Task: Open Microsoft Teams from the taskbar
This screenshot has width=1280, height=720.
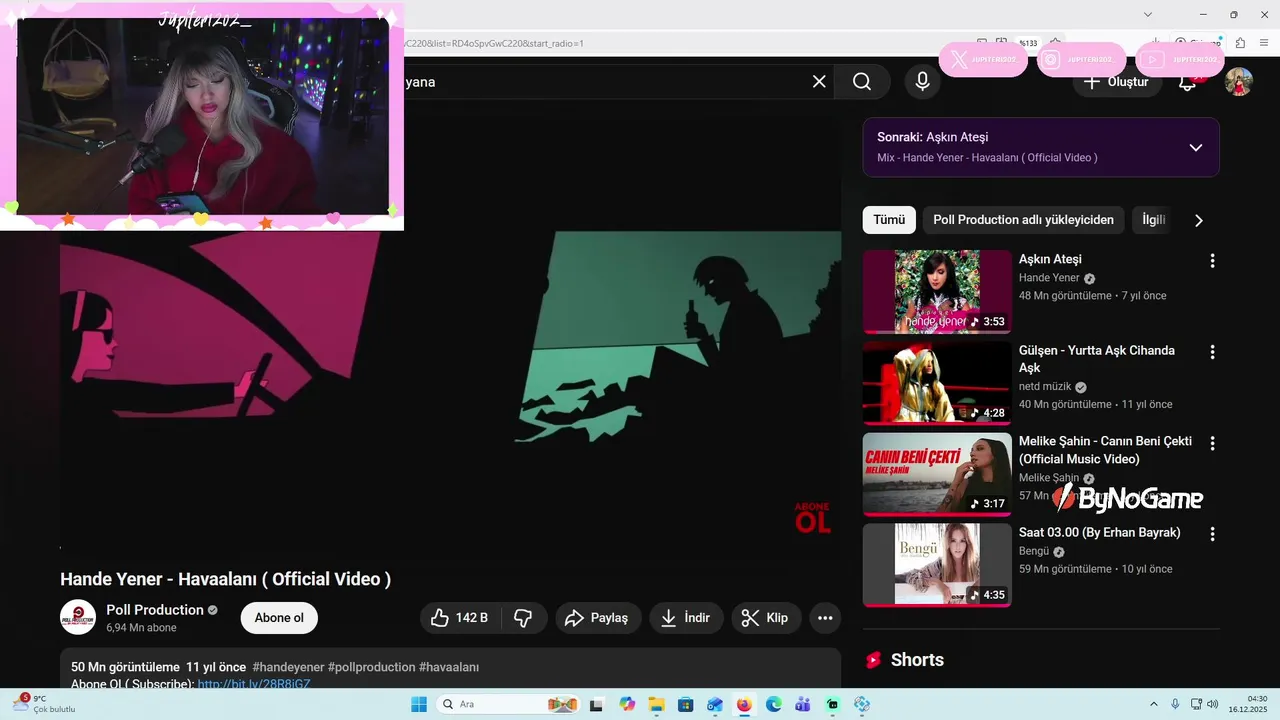Action: (x=803, y=704)
